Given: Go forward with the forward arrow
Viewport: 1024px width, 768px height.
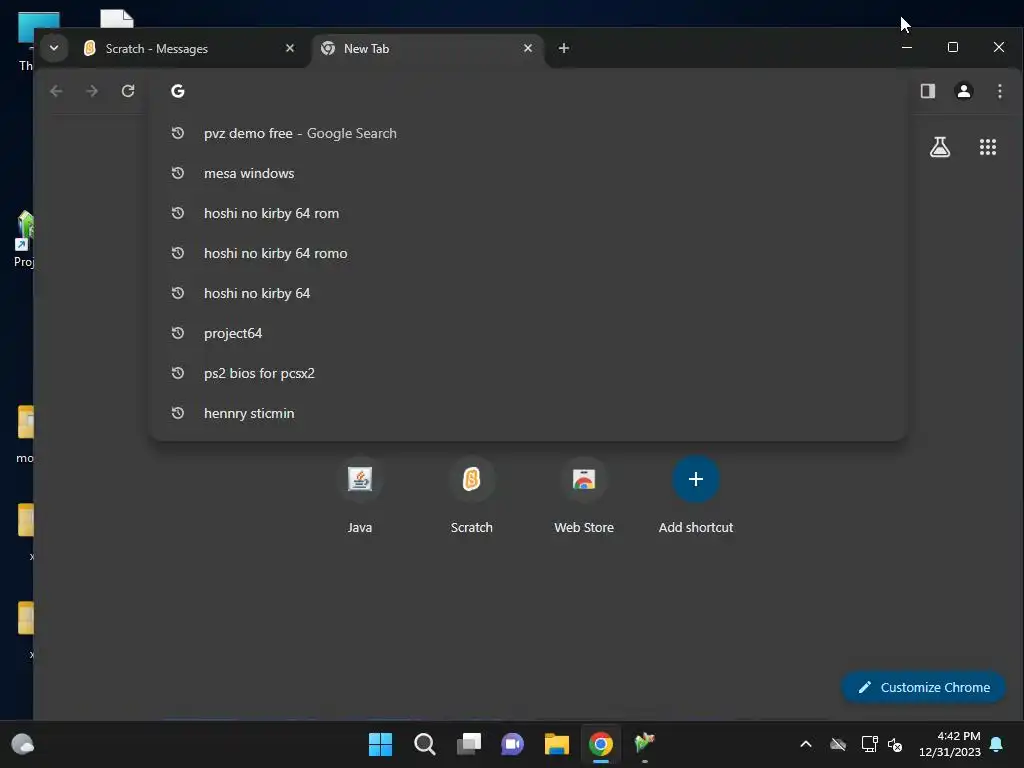Looking at the screenshot, I should pyautogui.click(x=92, y=91).
